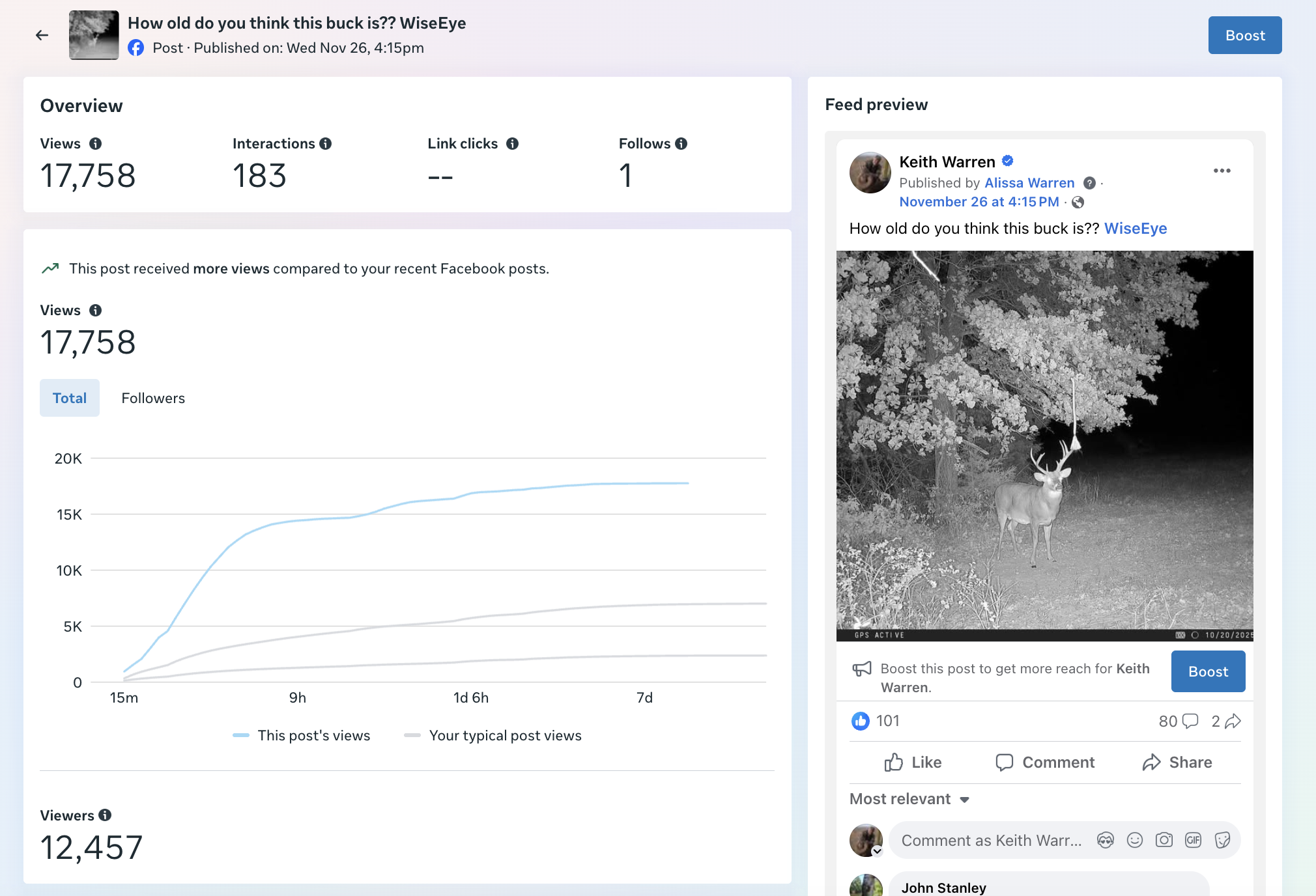
Task: Click the back arrow icon
Action: 42,35
